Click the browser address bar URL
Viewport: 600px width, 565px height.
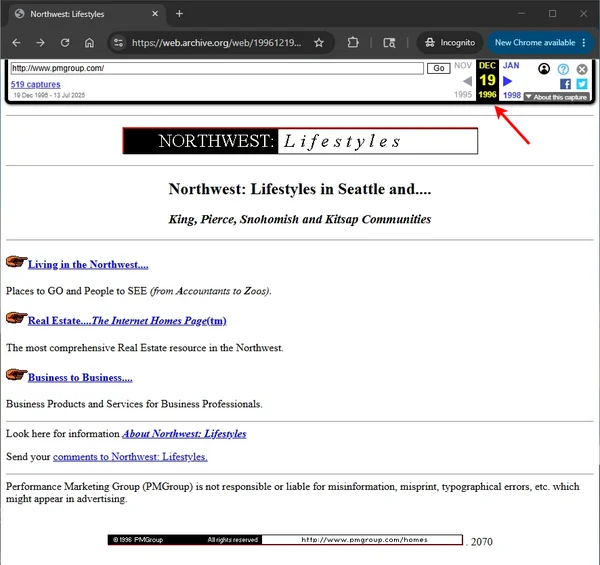click(x=216, y=42)
